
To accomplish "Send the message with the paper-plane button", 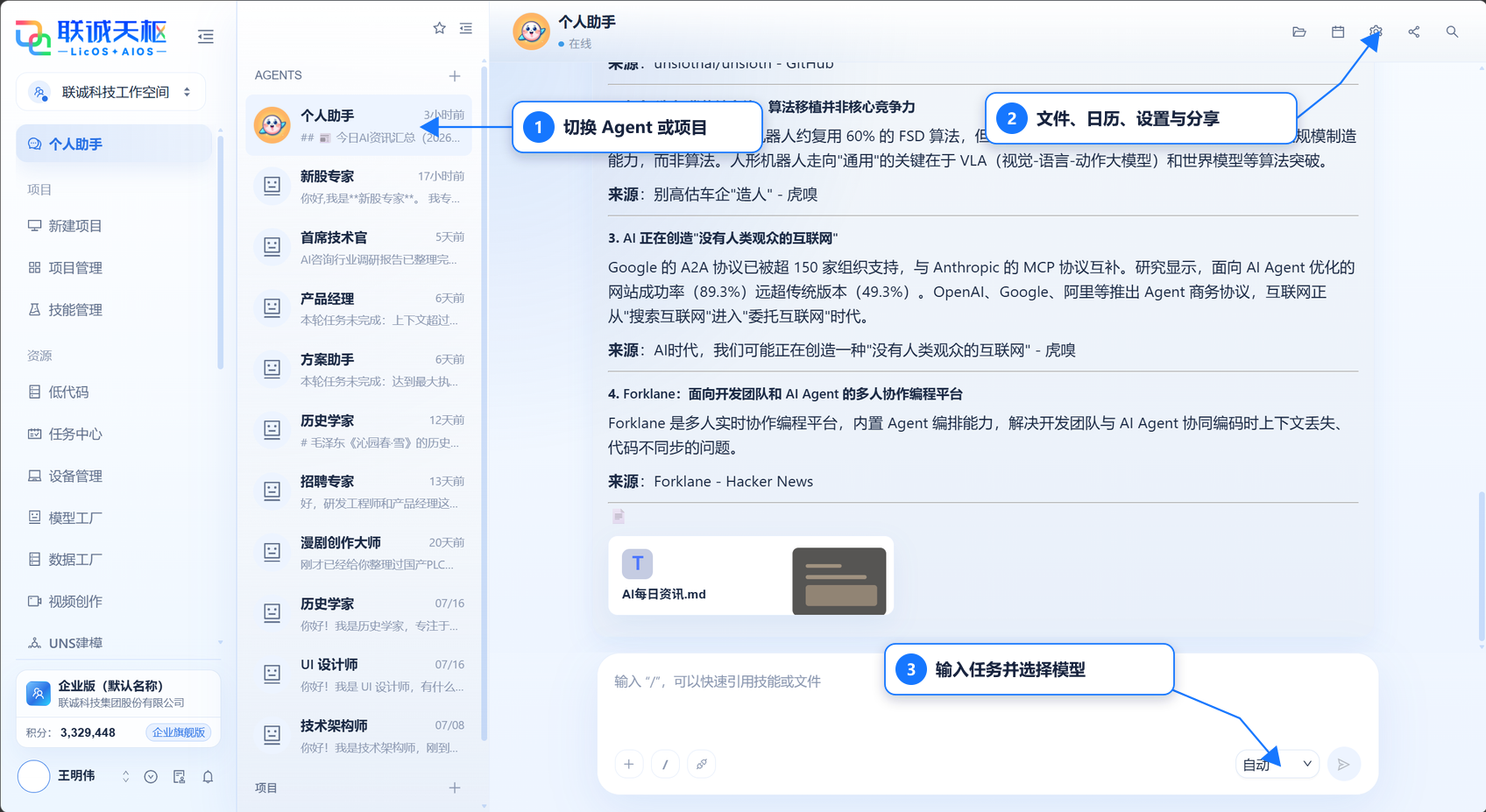I will pos(1344,764).
